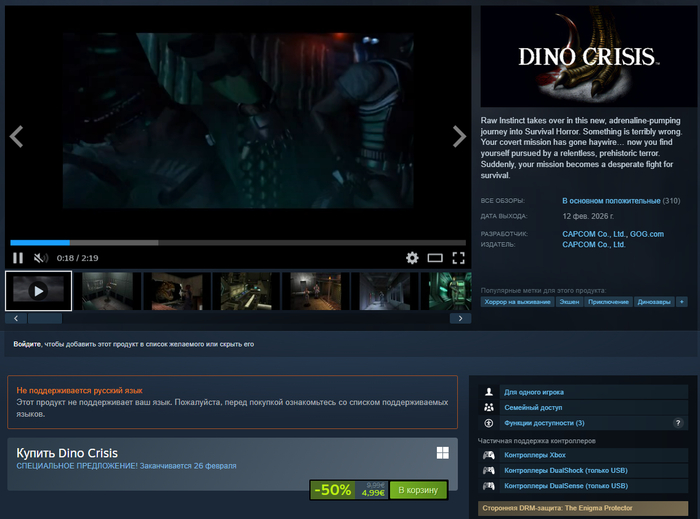Click the single-player icon

[x=489, y=393]
